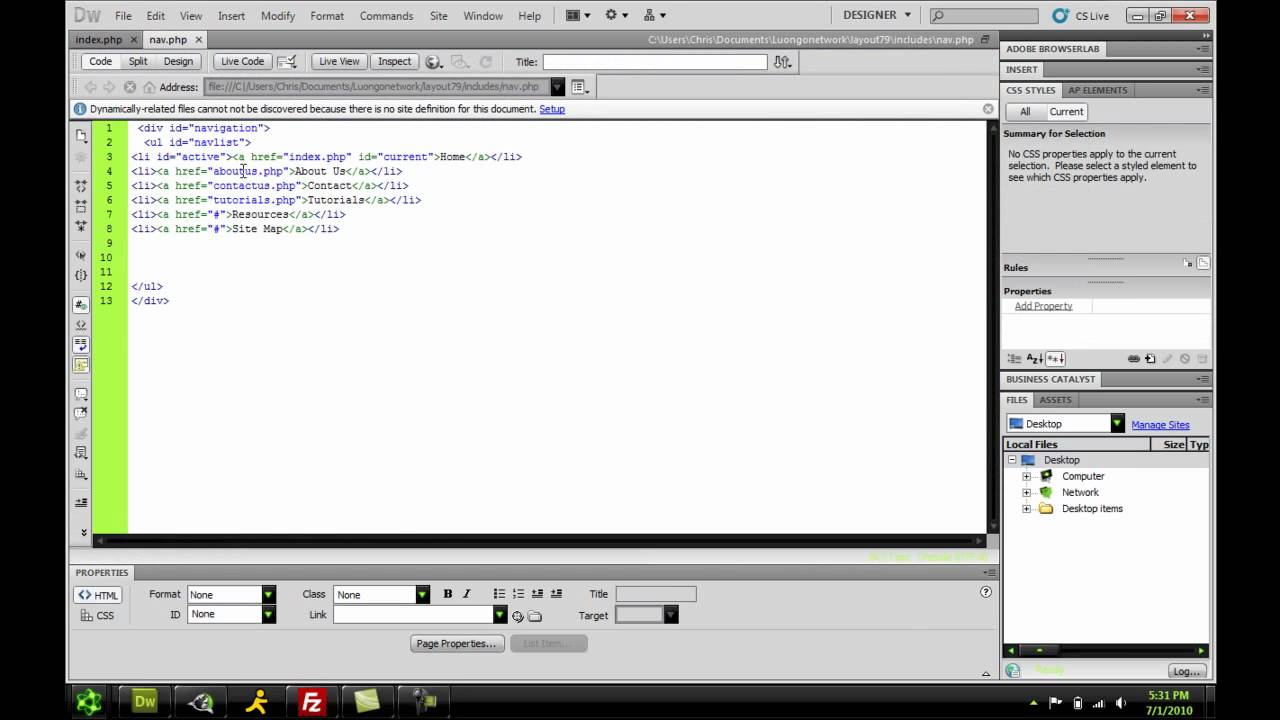Open the ID dropdown in Properties
The width and height of the screenshot is (1280, 720).
[268, 614]
